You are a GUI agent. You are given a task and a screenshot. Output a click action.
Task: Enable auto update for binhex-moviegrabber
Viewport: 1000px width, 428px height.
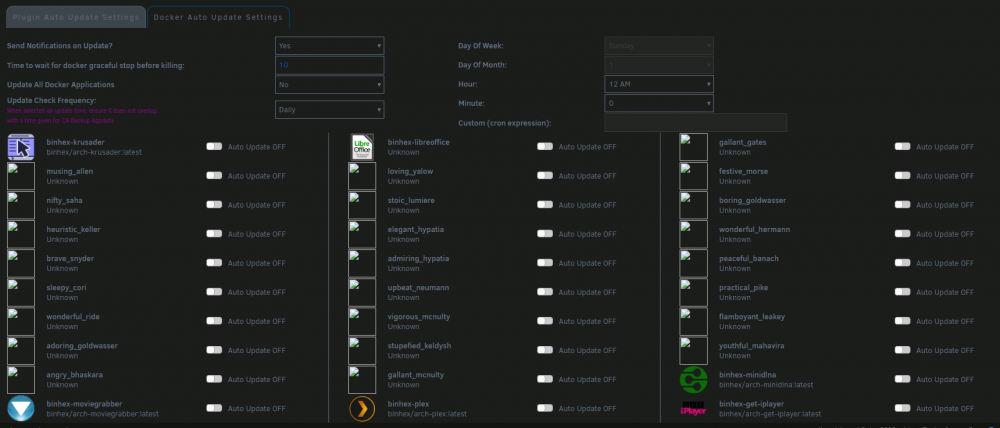214,408
